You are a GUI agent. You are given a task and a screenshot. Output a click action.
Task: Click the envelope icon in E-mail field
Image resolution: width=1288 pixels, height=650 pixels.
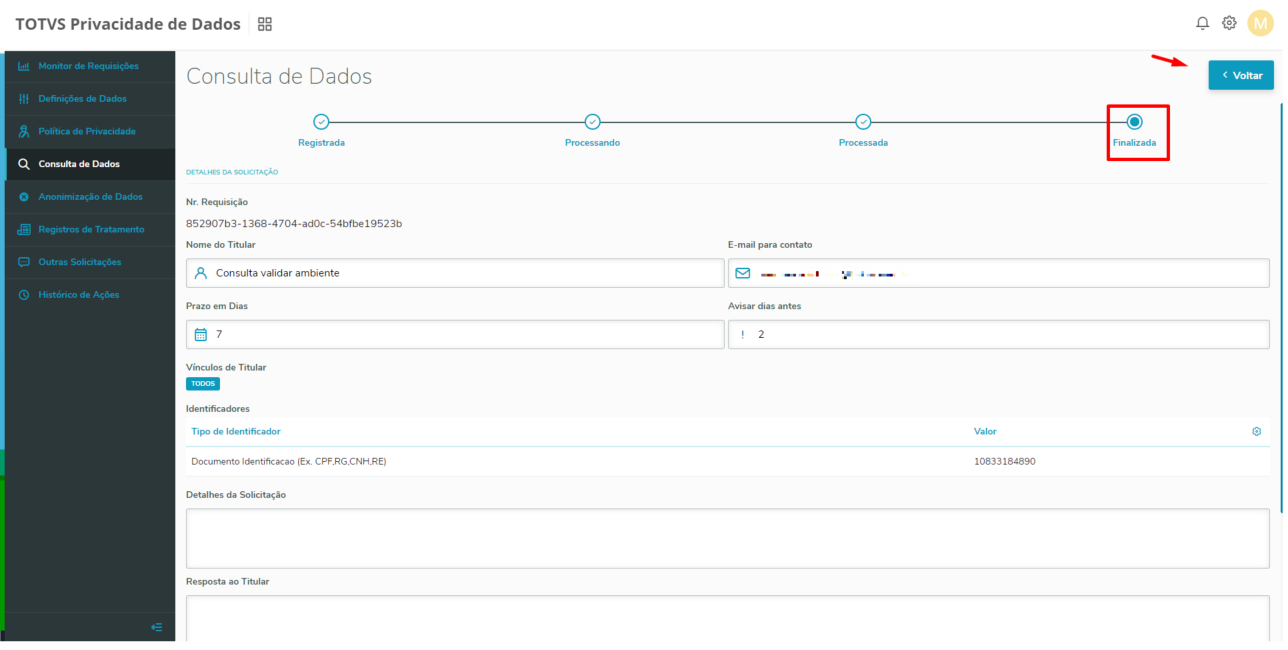(743, 273)
